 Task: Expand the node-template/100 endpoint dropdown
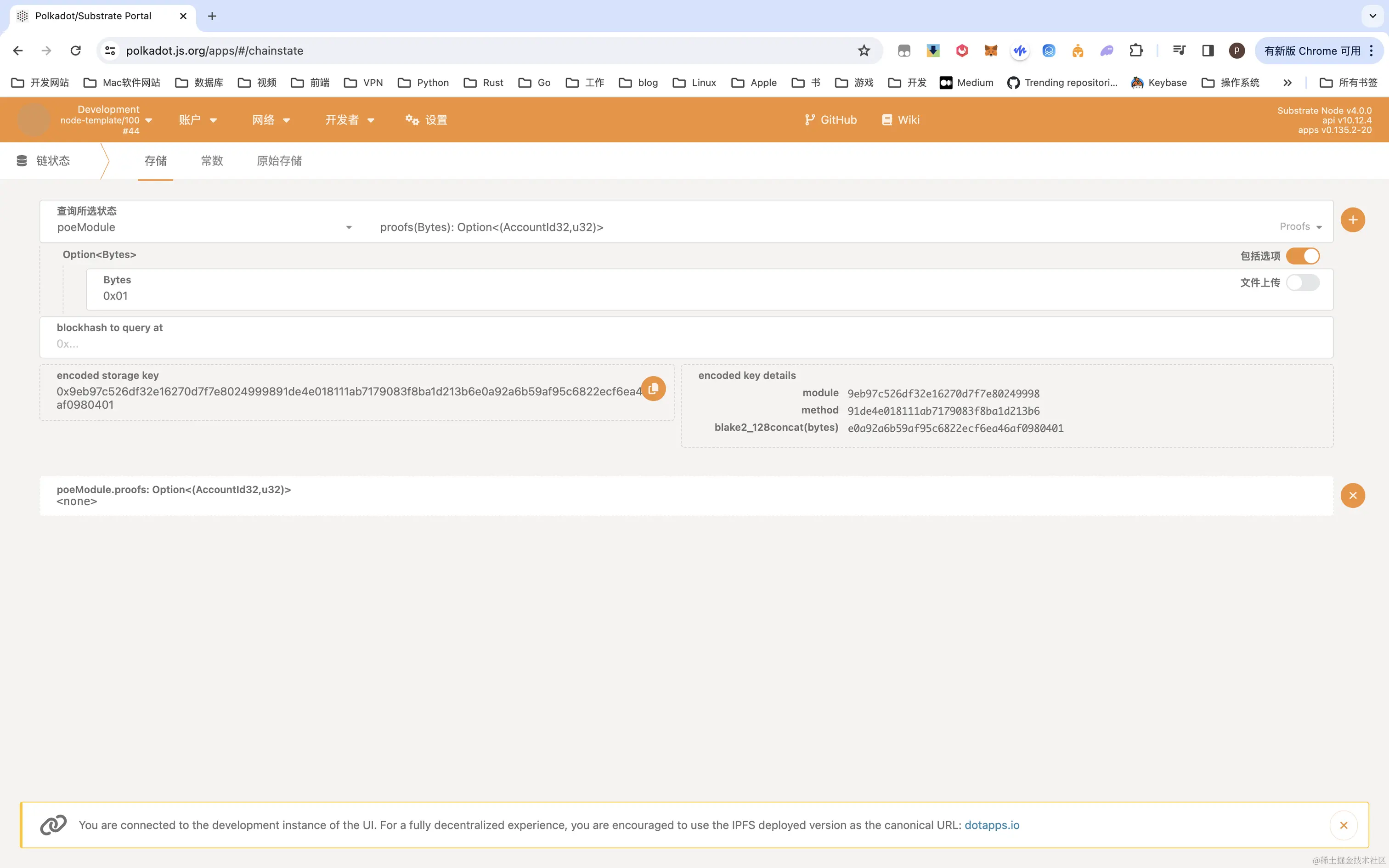[x=149, y=120]
